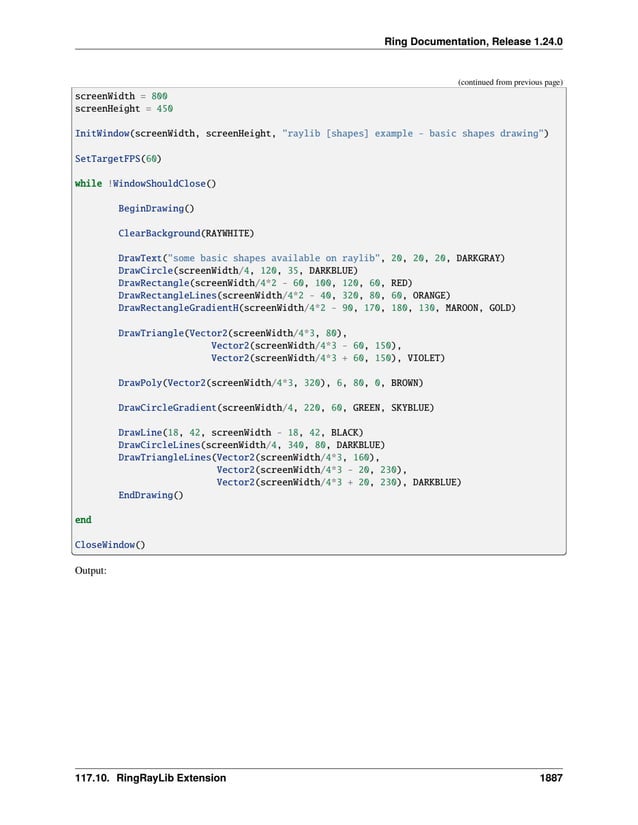Click the 'screenHeight = 450' line
Viewport: 638px width, 825px height.
124,109
